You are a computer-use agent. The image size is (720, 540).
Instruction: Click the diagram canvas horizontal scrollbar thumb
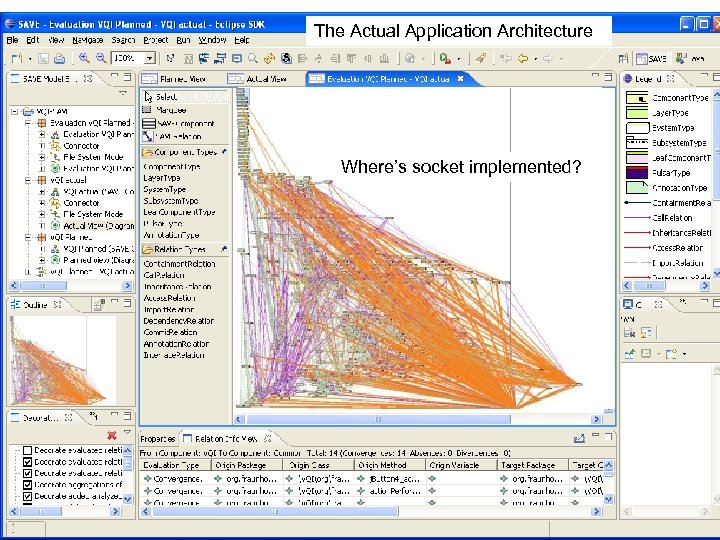(378, 419)
